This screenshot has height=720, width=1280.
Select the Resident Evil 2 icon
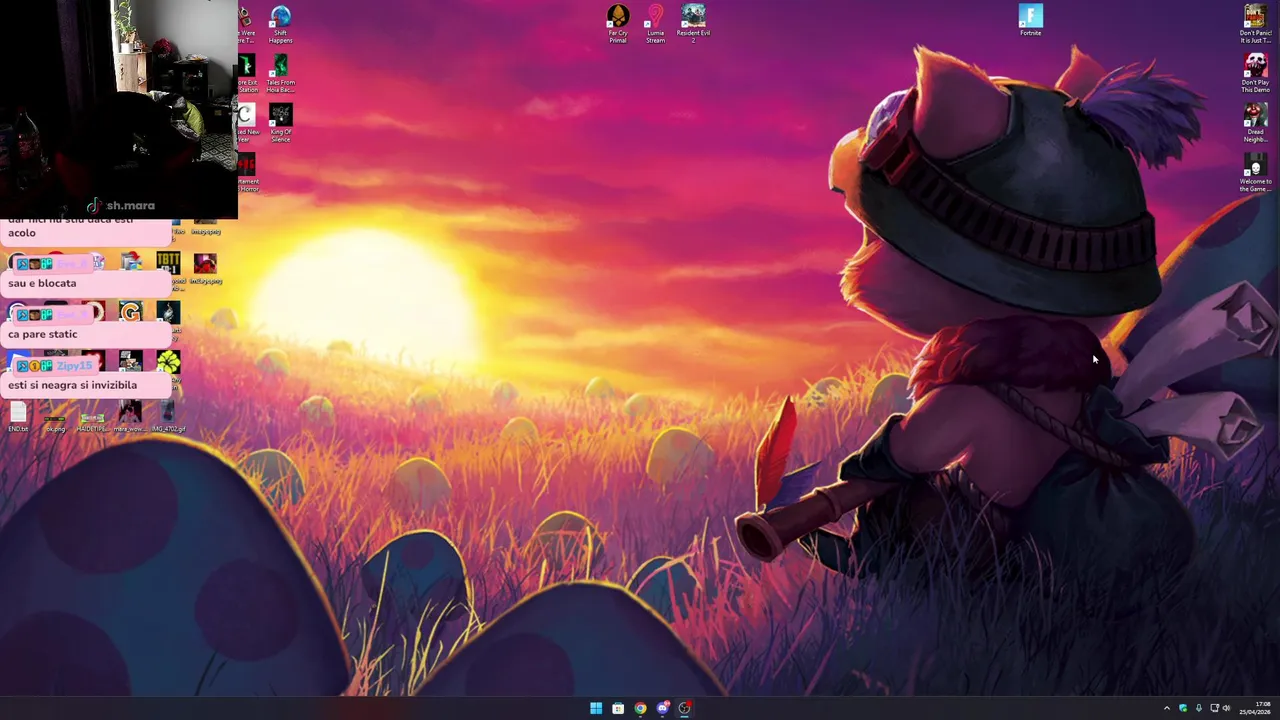coord(693,24)
